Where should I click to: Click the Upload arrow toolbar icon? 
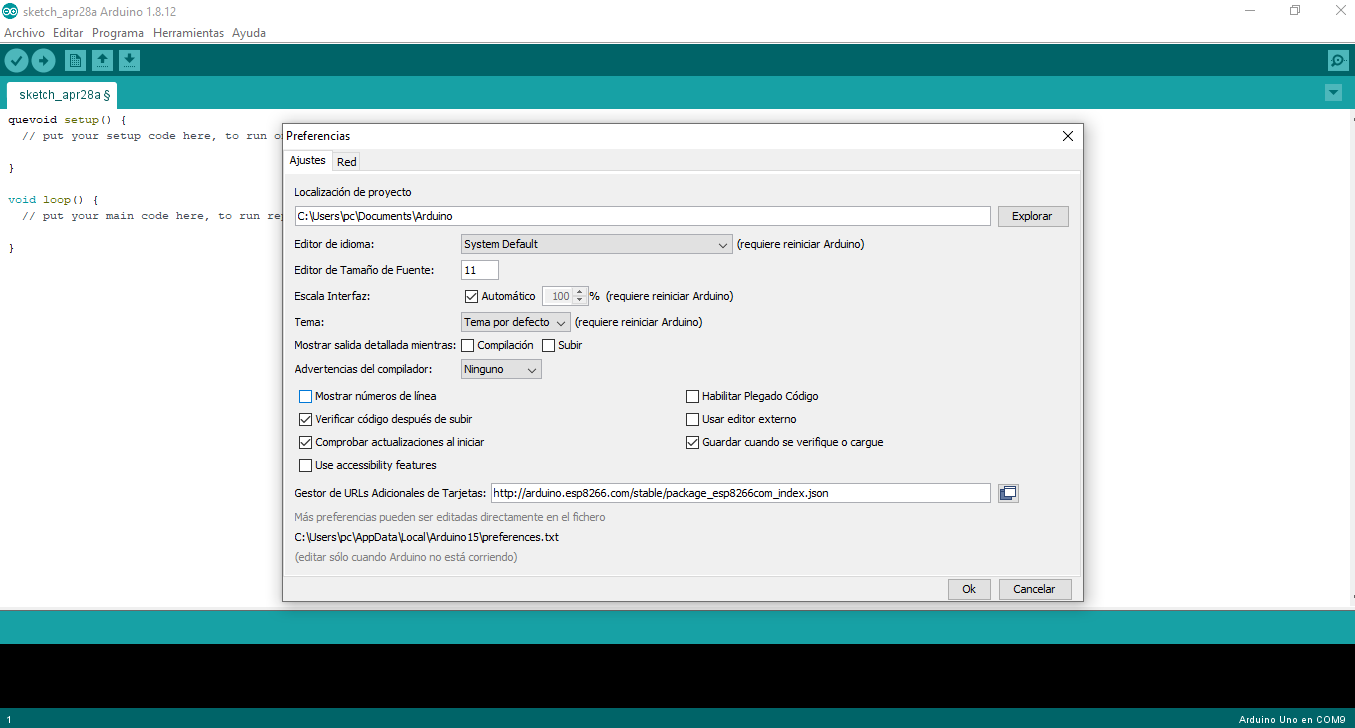(x=43, y=61)
